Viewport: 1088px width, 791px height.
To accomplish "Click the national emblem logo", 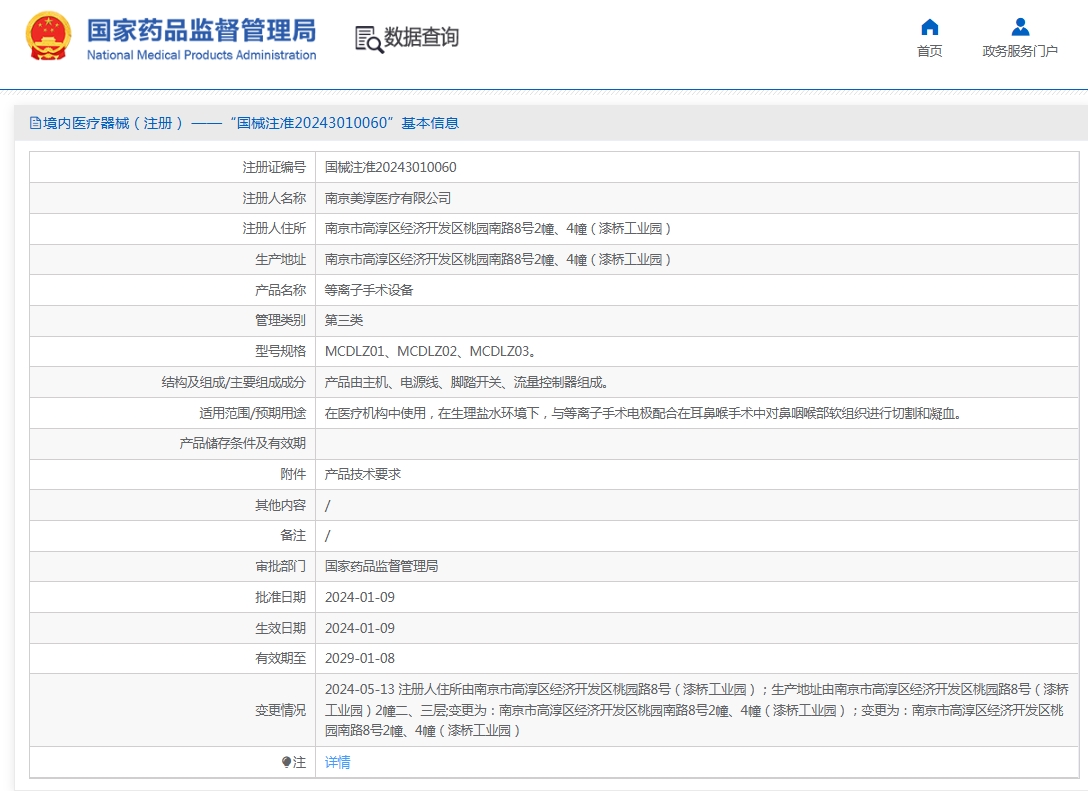I will point(49,36).
